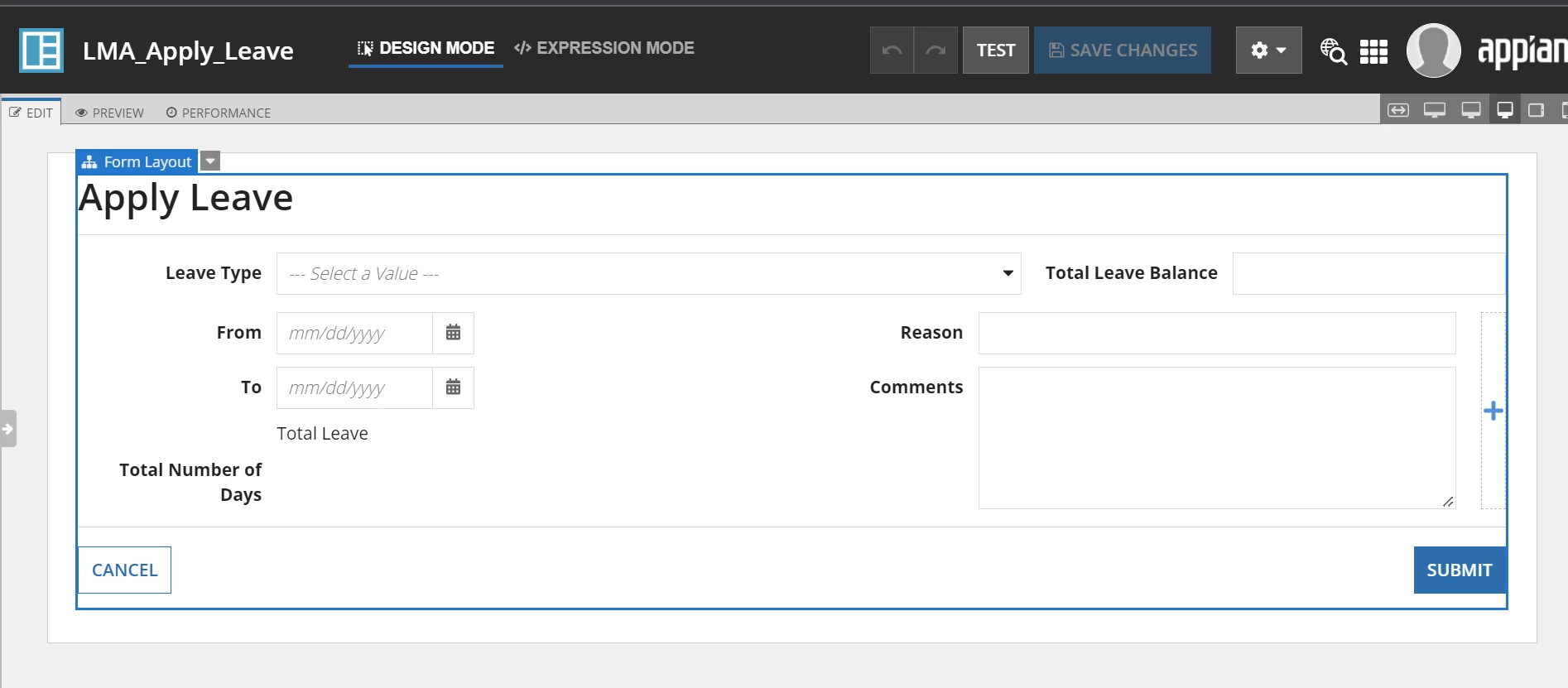Select the Apply Leave form title

pyautogui.click(x=186, y=199)
